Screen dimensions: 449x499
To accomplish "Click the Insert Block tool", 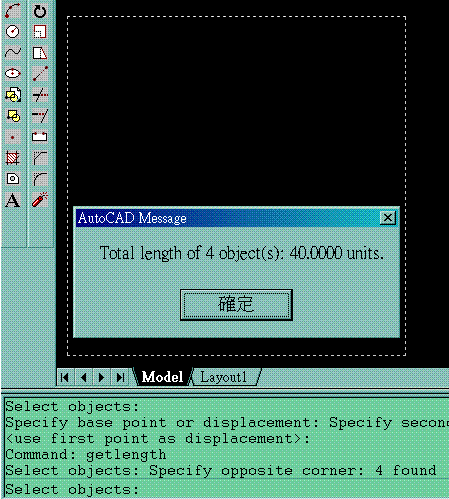I will coord(13,95).
